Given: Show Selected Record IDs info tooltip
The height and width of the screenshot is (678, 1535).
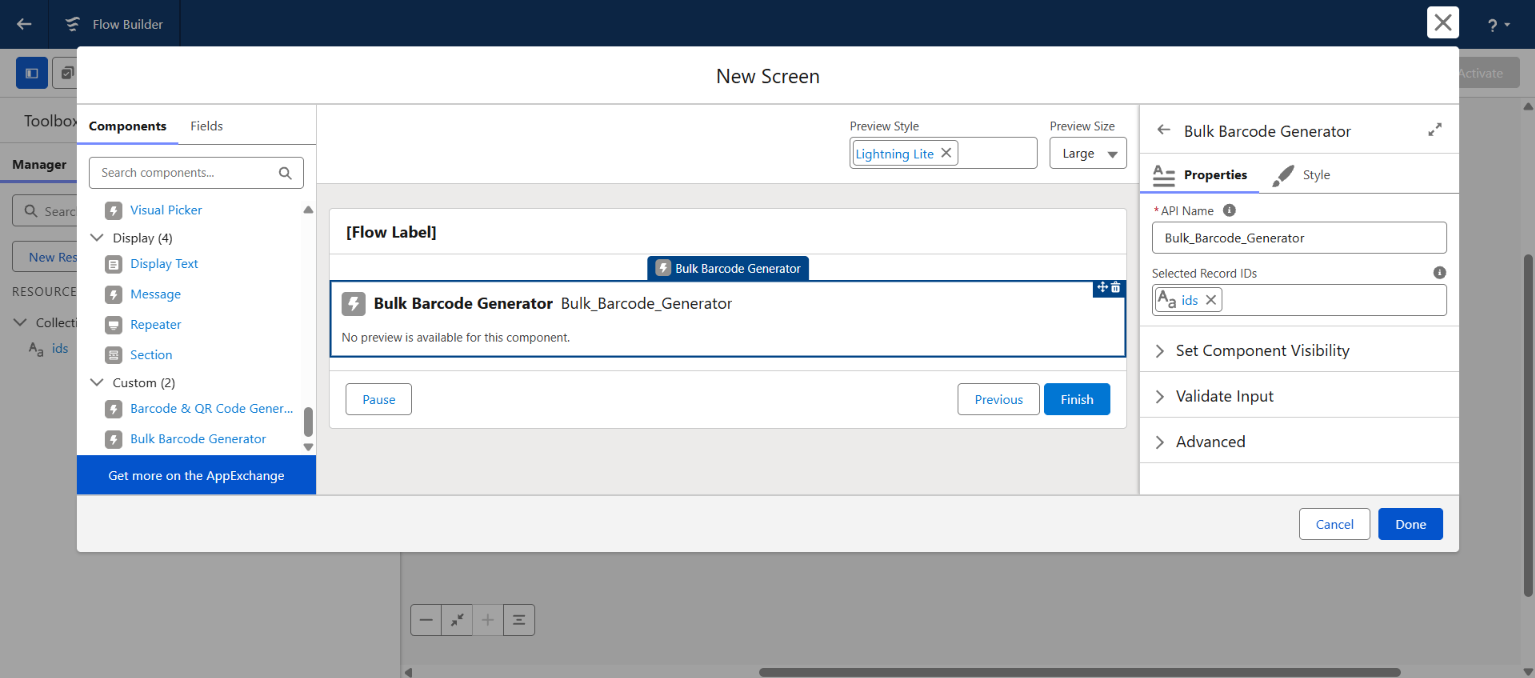Looking at the screenshot, I should [1440, 272].
